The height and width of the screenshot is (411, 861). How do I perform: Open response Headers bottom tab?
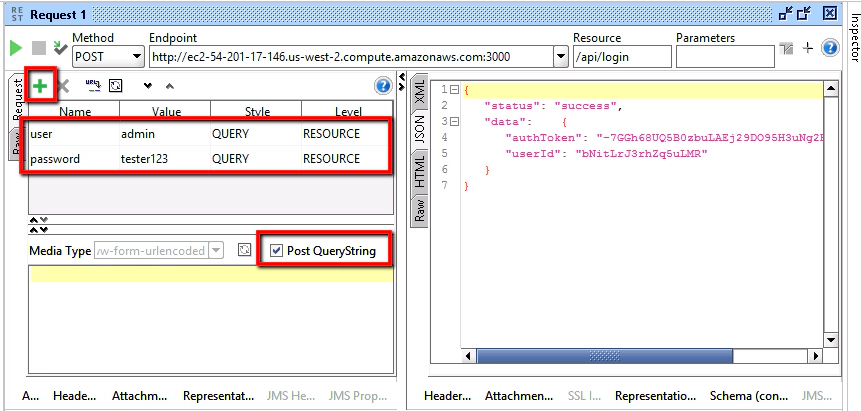448,396
